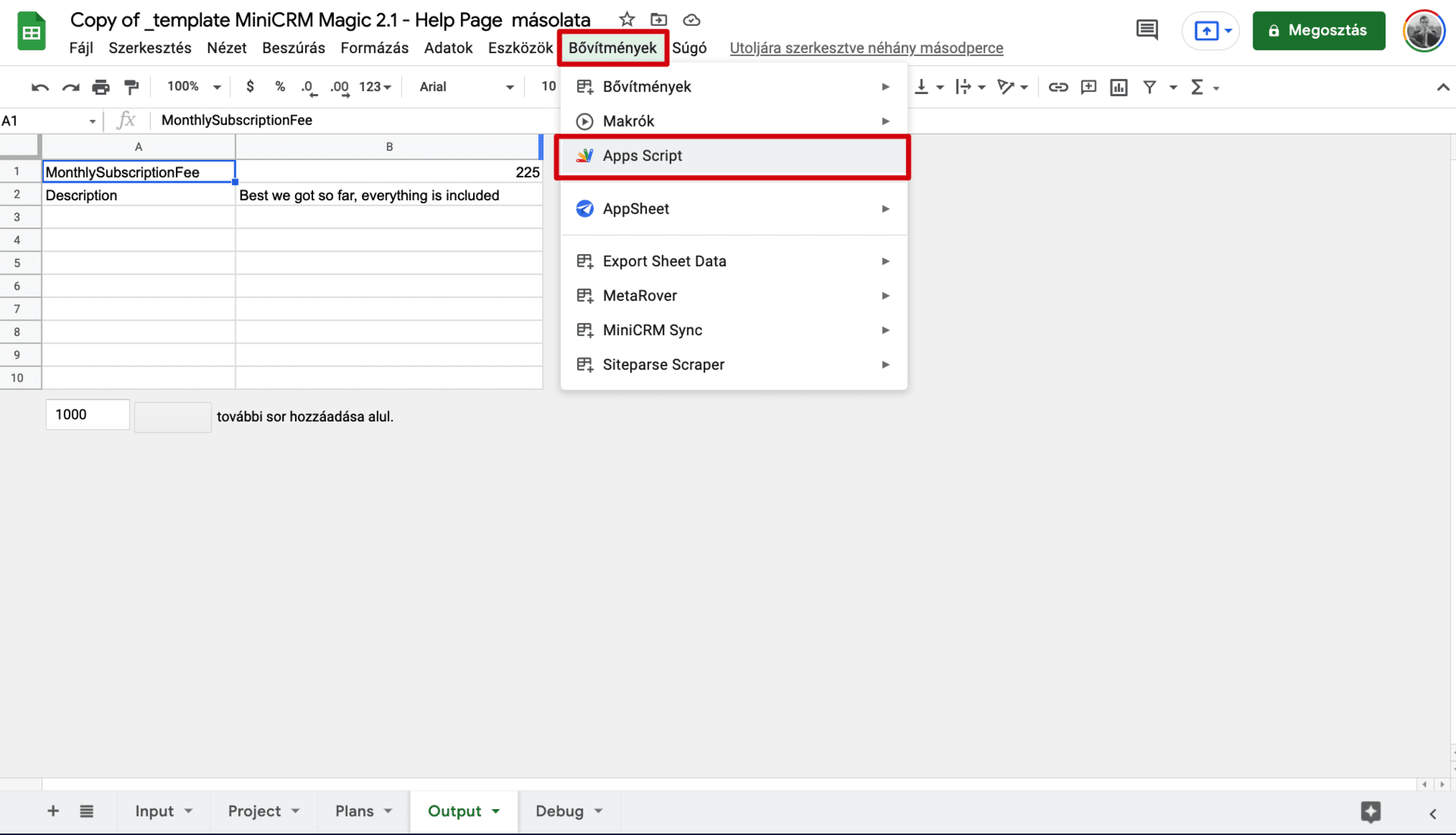The width and height of the screenshot is (1456, 835).
Task: Format as currency with dollar sign
Action: (x=250, y=86)
